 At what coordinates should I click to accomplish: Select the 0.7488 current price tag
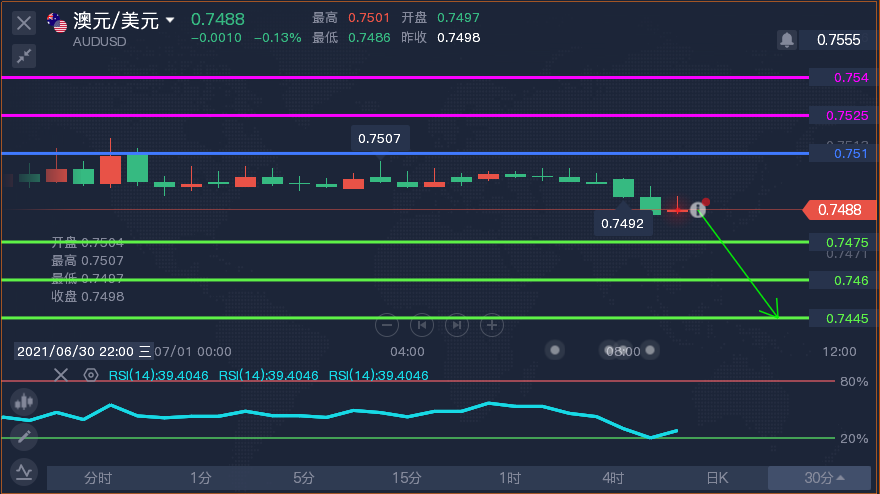point(840,210)
